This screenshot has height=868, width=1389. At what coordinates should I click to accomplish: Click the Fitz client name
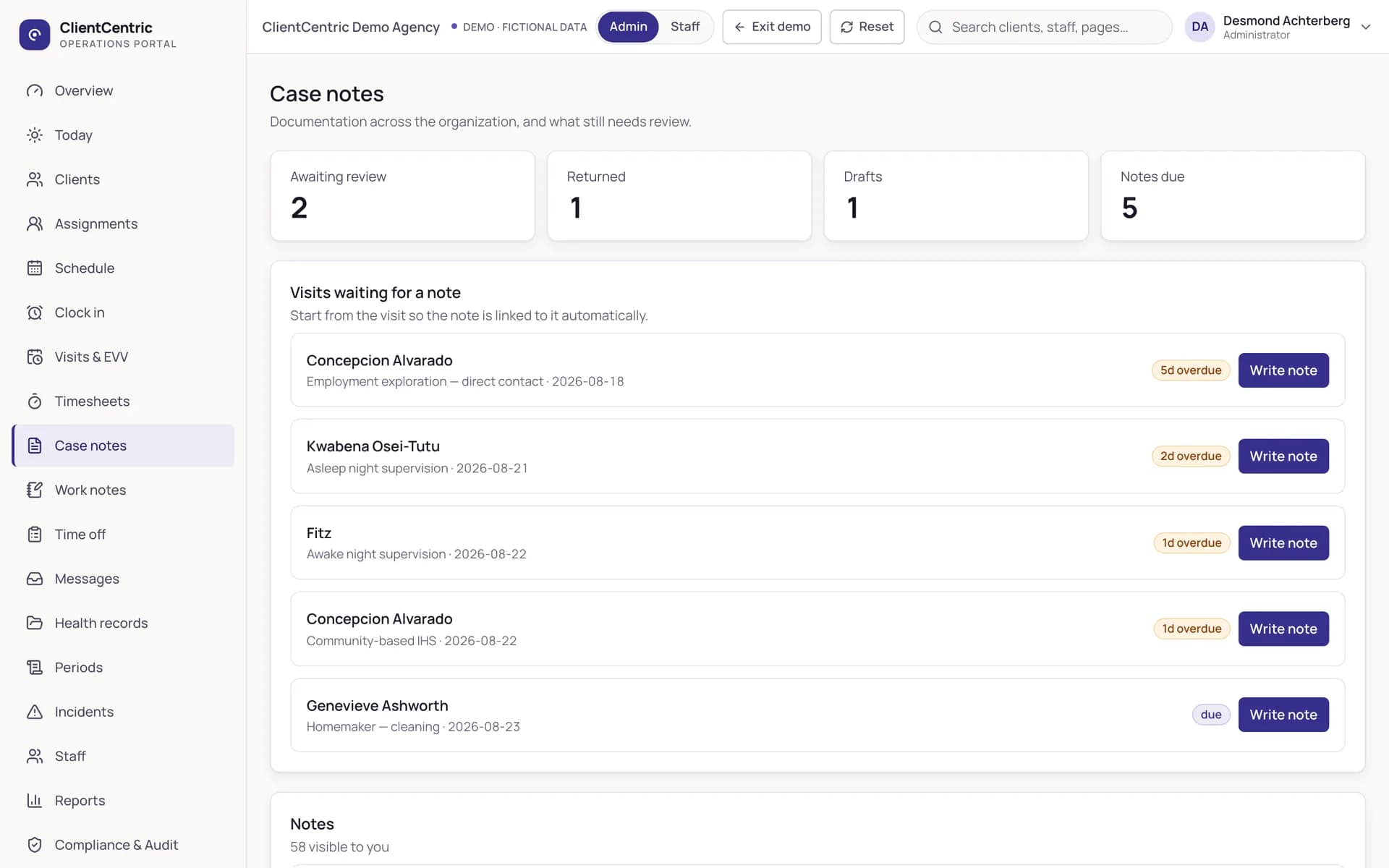click(318, 533)
